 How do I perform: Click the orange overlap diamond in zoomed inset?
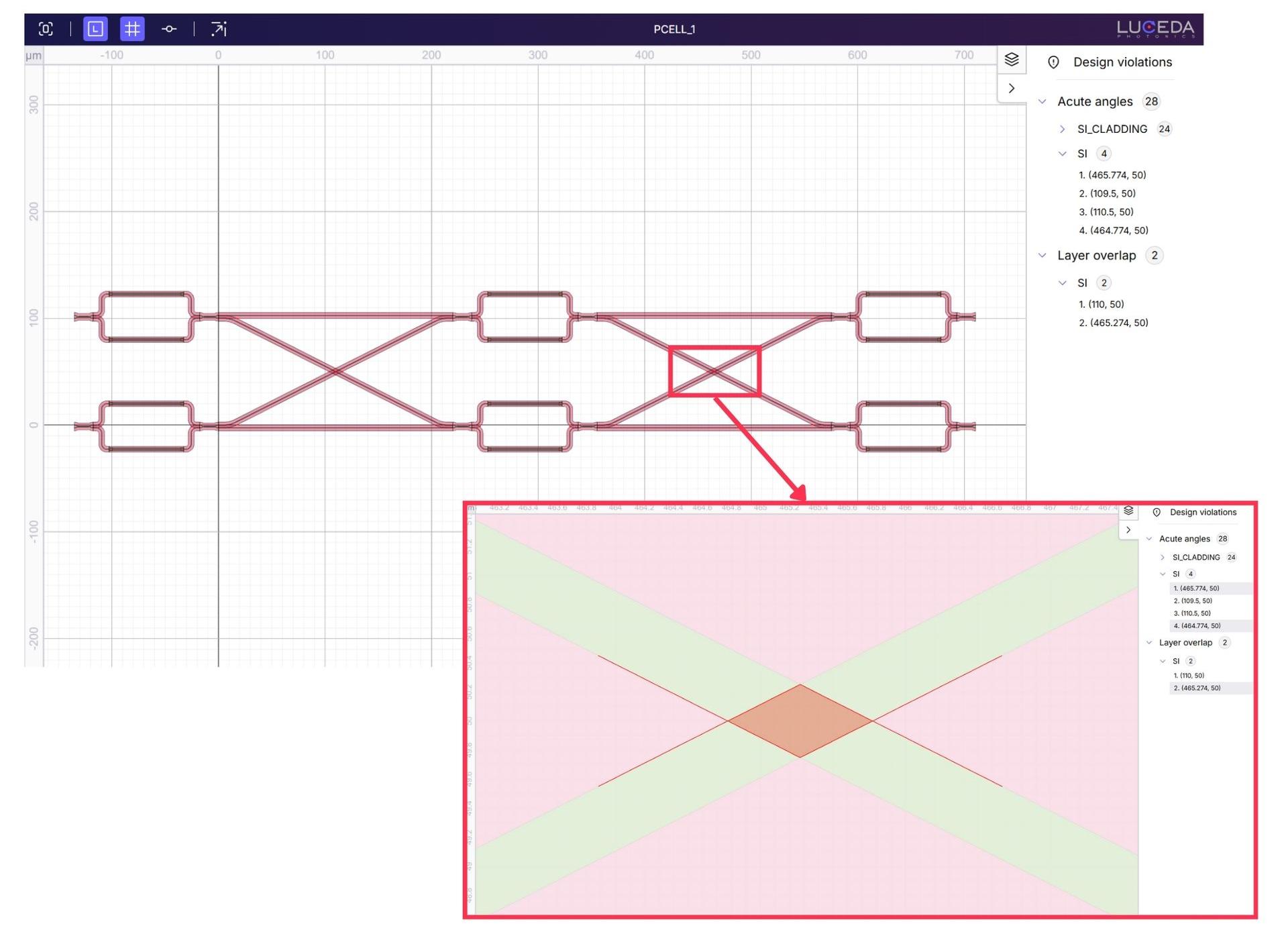coord(800,721)
